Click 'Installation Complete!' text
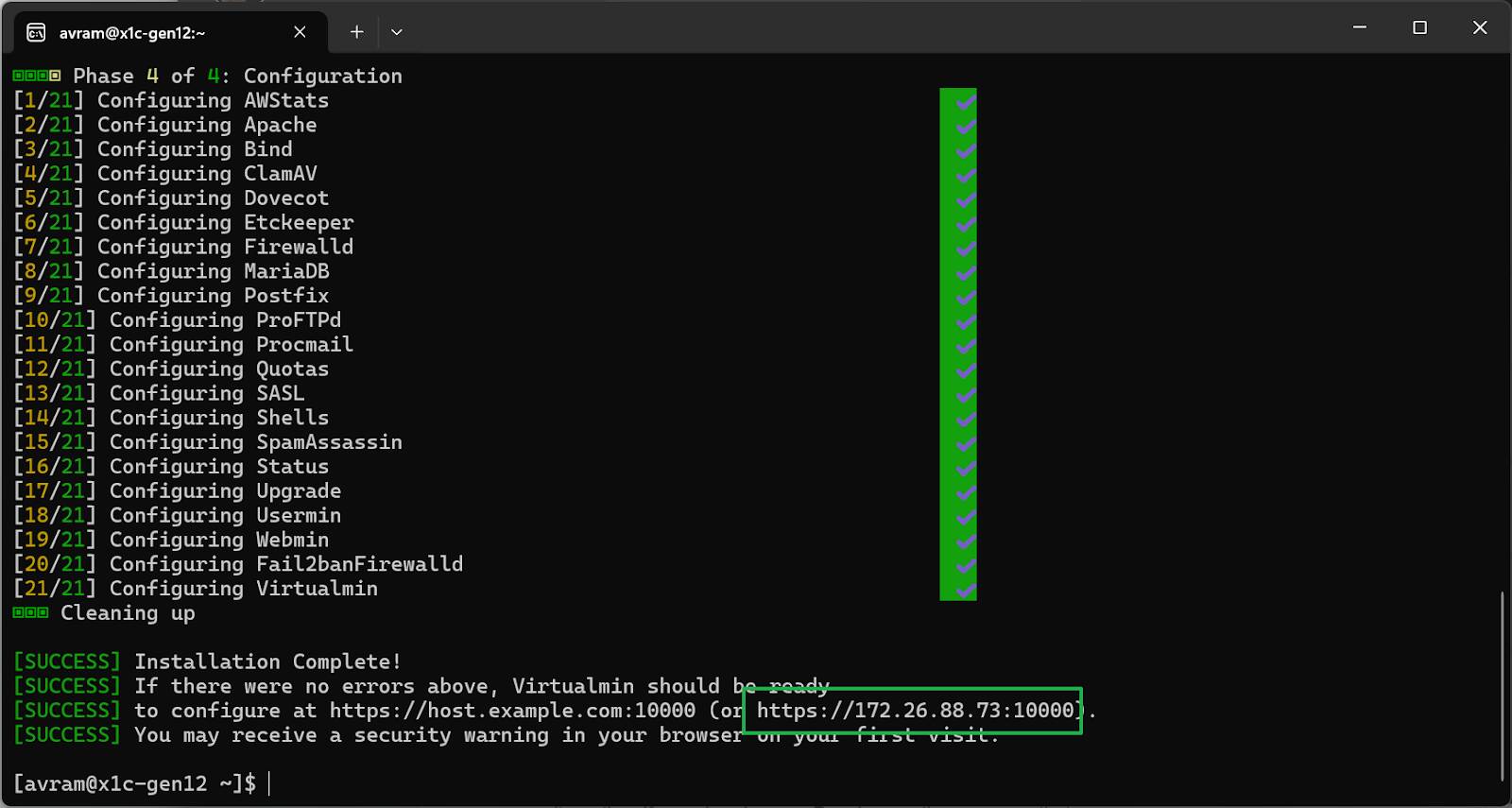The width and height of the screenshot is (1512, 808). 267,662
